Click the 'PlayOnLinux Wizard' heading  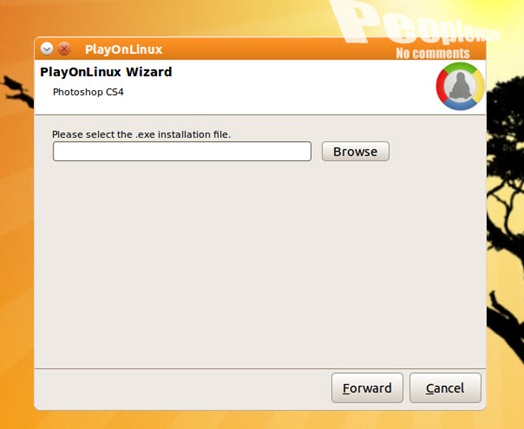pos(106,72)
